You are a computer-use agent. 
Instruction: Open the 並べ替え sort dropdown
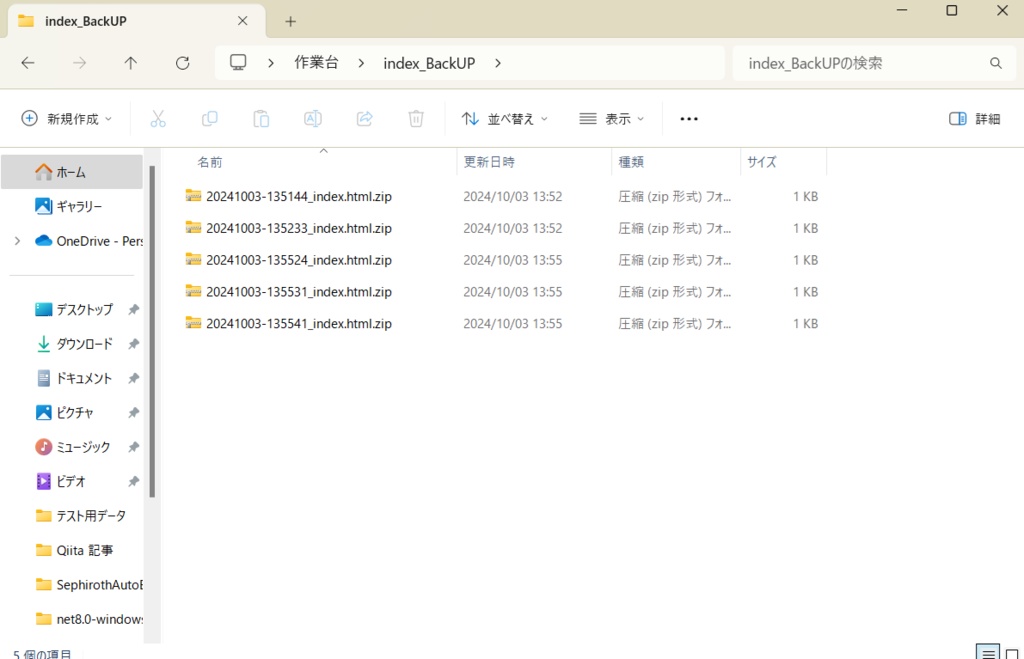click(x=504, y=118)
